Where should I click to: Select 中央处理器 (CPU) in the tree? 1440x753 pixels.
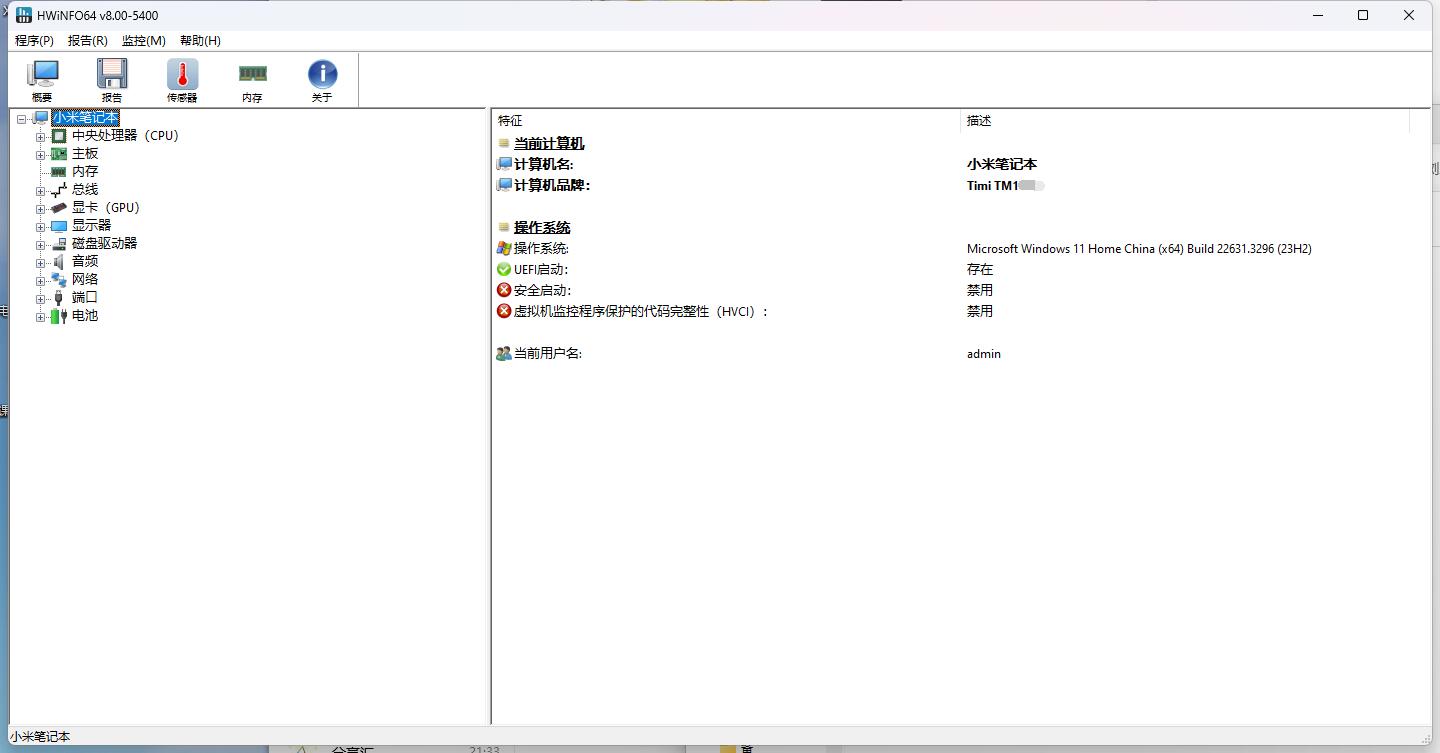point(125,136)
